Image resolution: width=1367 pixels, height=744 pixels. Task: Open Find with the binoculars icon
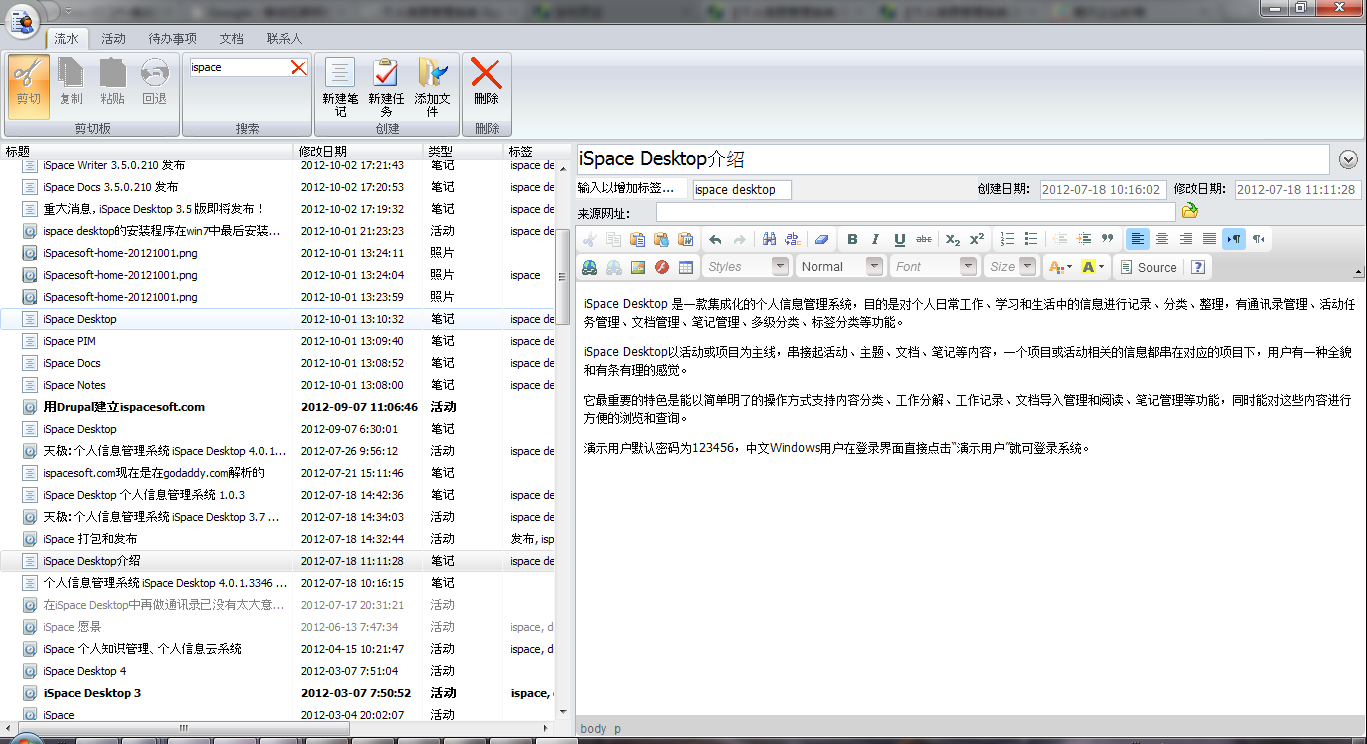click(x=769, y=239)
